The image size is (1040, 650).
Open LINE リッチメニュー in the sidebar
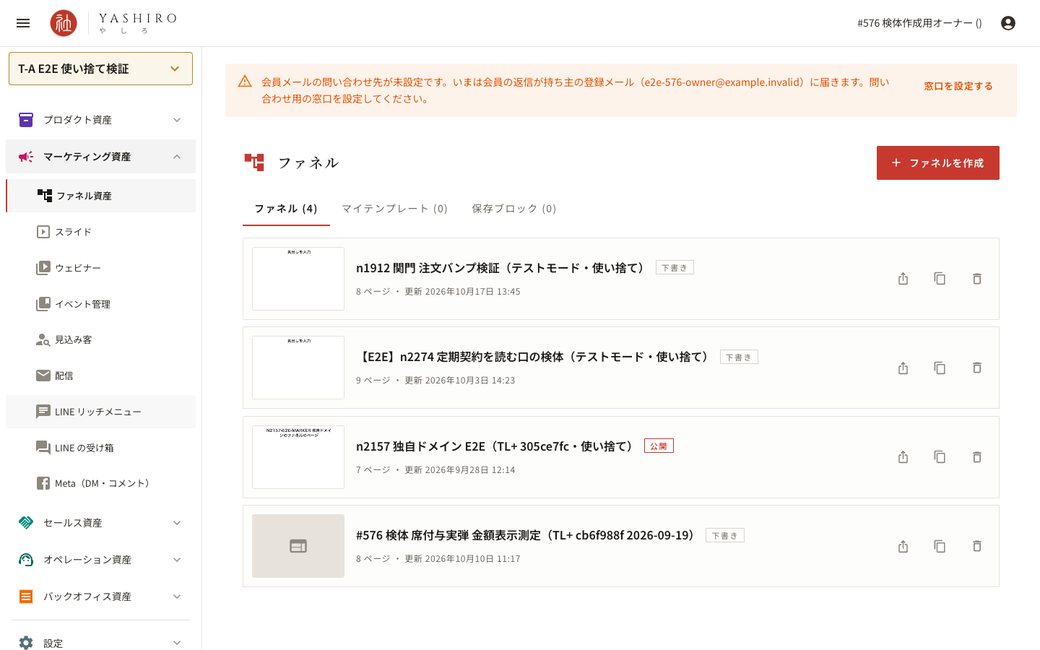100,412
